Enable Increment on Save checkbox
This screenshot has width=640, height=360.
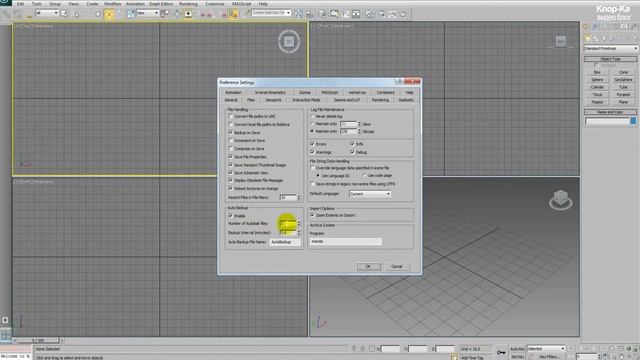point(231,140)
